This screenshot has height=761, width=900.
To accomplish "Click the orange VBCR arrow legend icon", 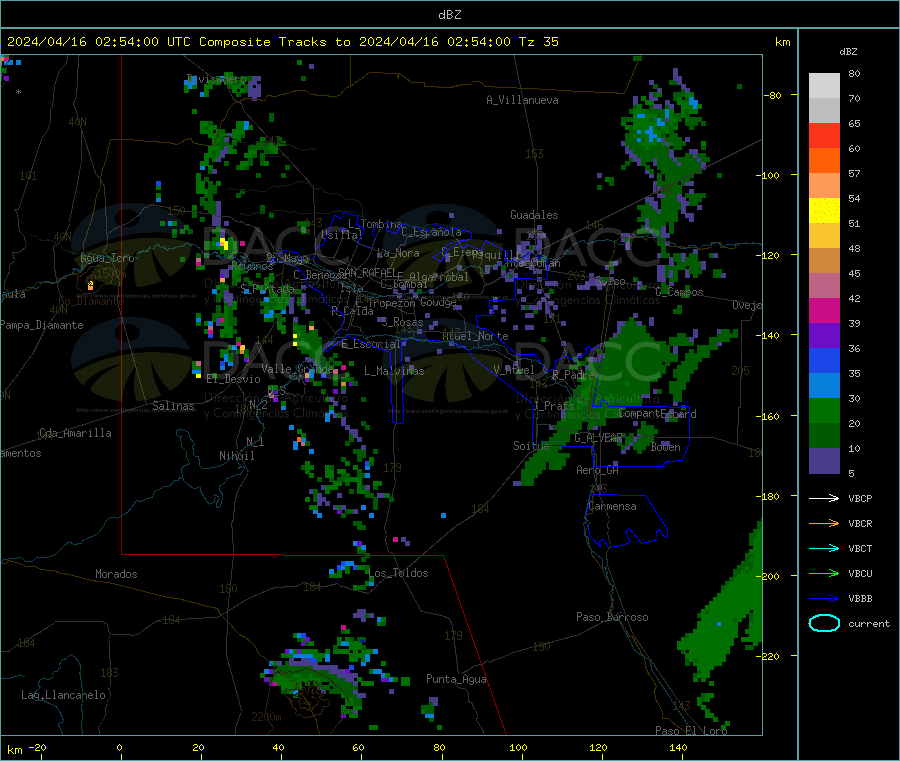I will [x=824, y=523].
